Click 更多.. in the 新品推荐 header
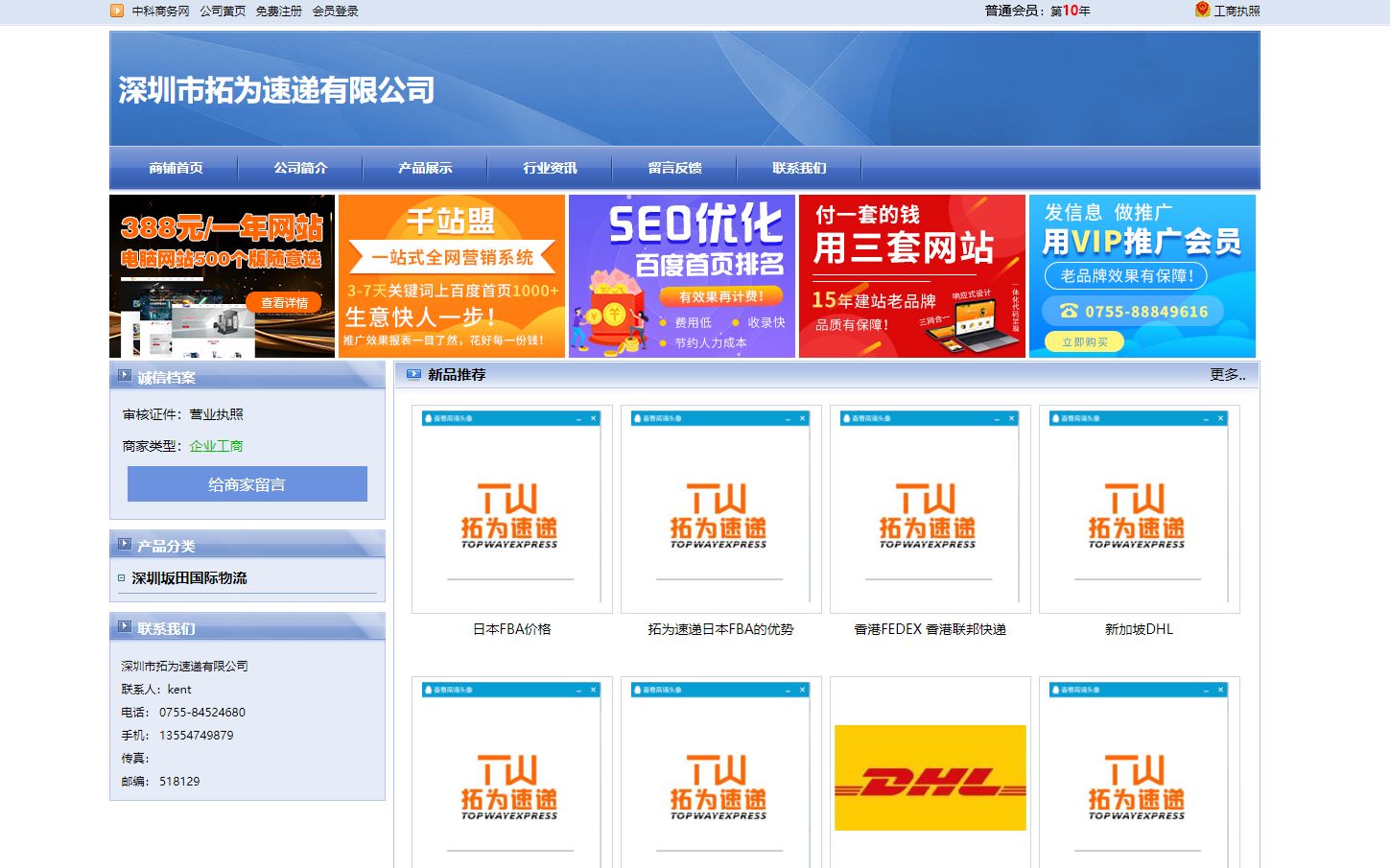 tap(1228, 375)
